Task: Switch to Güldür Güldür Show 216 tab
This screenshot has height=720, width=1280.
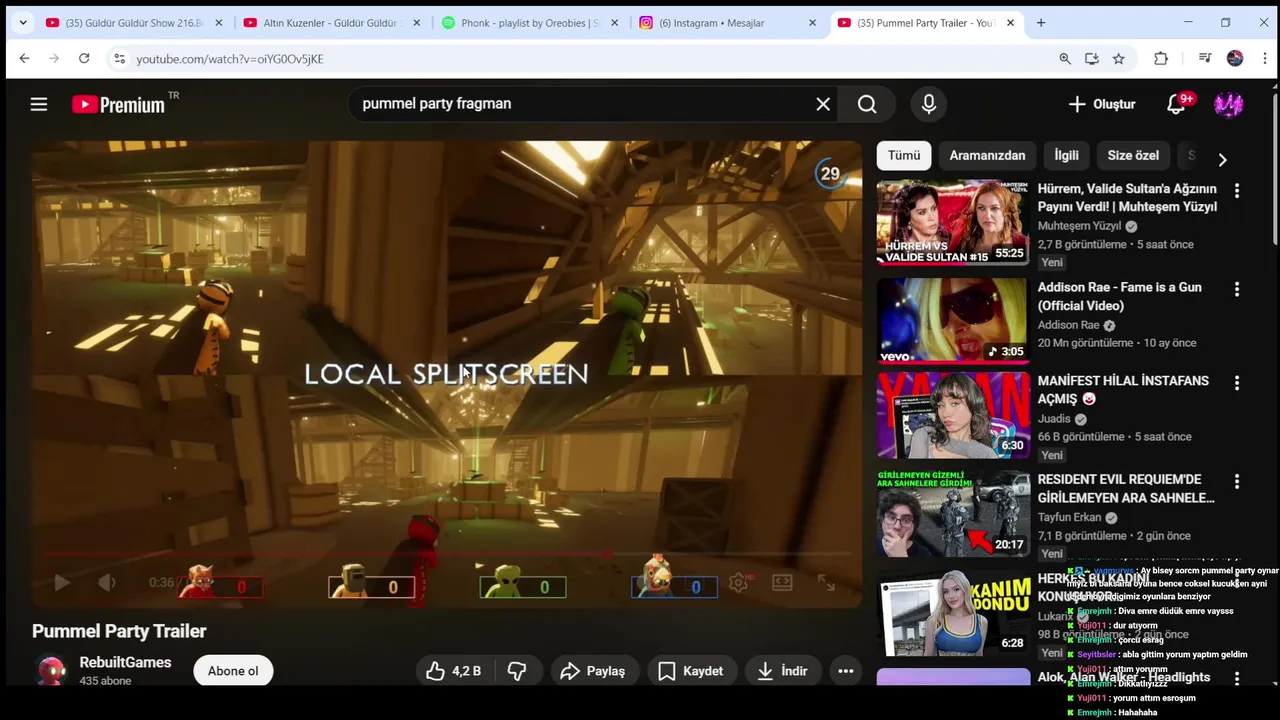Action: coord(133,22)
